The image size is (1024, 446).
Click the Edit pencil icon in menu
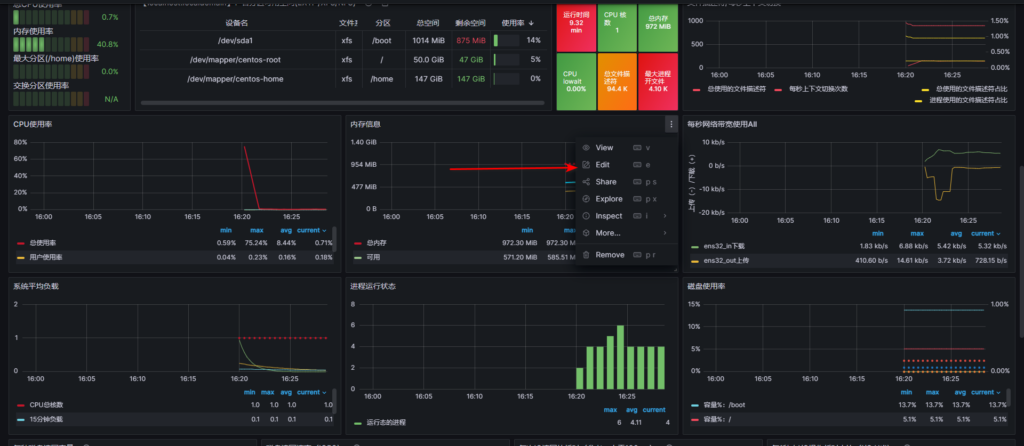[586, 164]
